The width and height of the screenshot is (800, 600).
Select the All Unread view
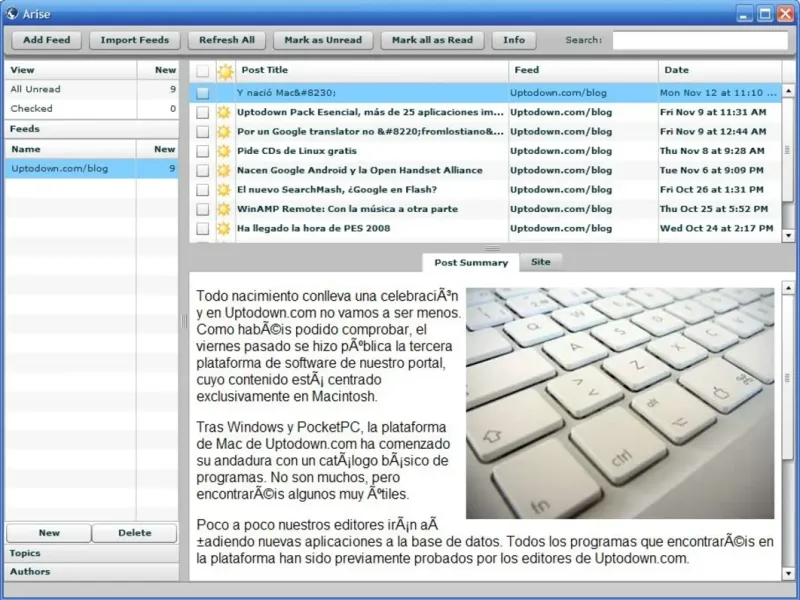tap(91, 89)
